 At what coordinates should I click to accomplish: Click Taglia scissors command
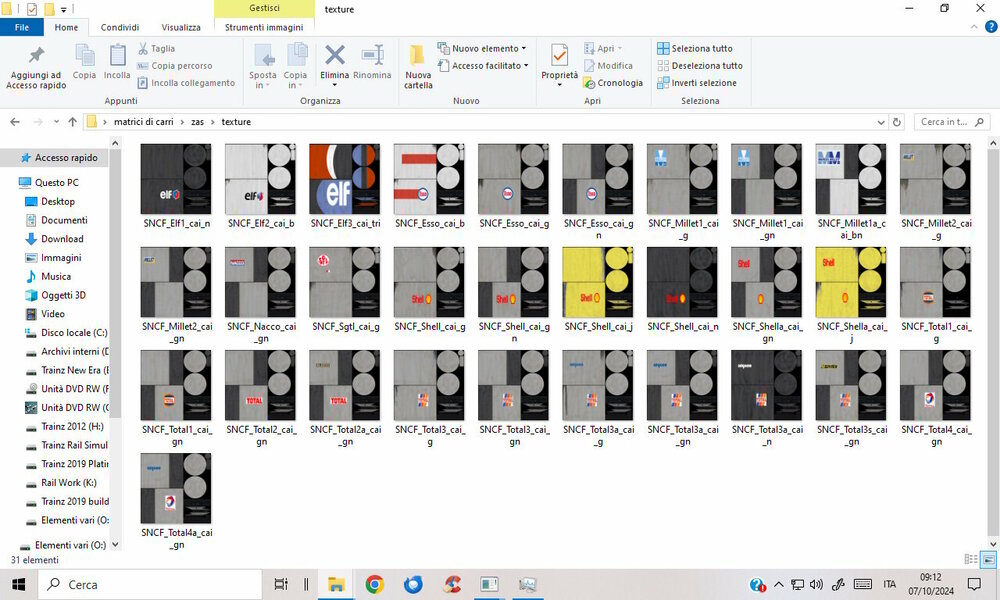point(156,48)
